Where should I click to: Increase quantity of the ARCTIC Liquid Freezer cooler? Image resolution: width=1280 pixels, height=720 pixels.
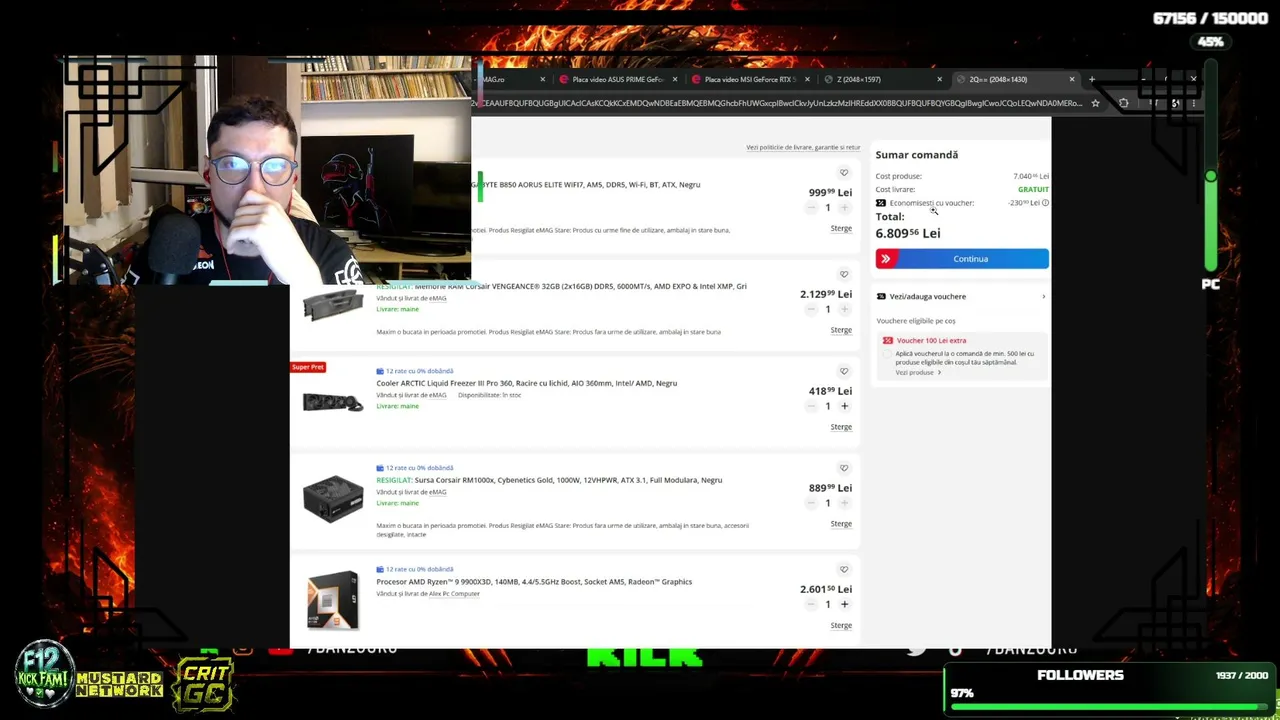coord(844,406)
